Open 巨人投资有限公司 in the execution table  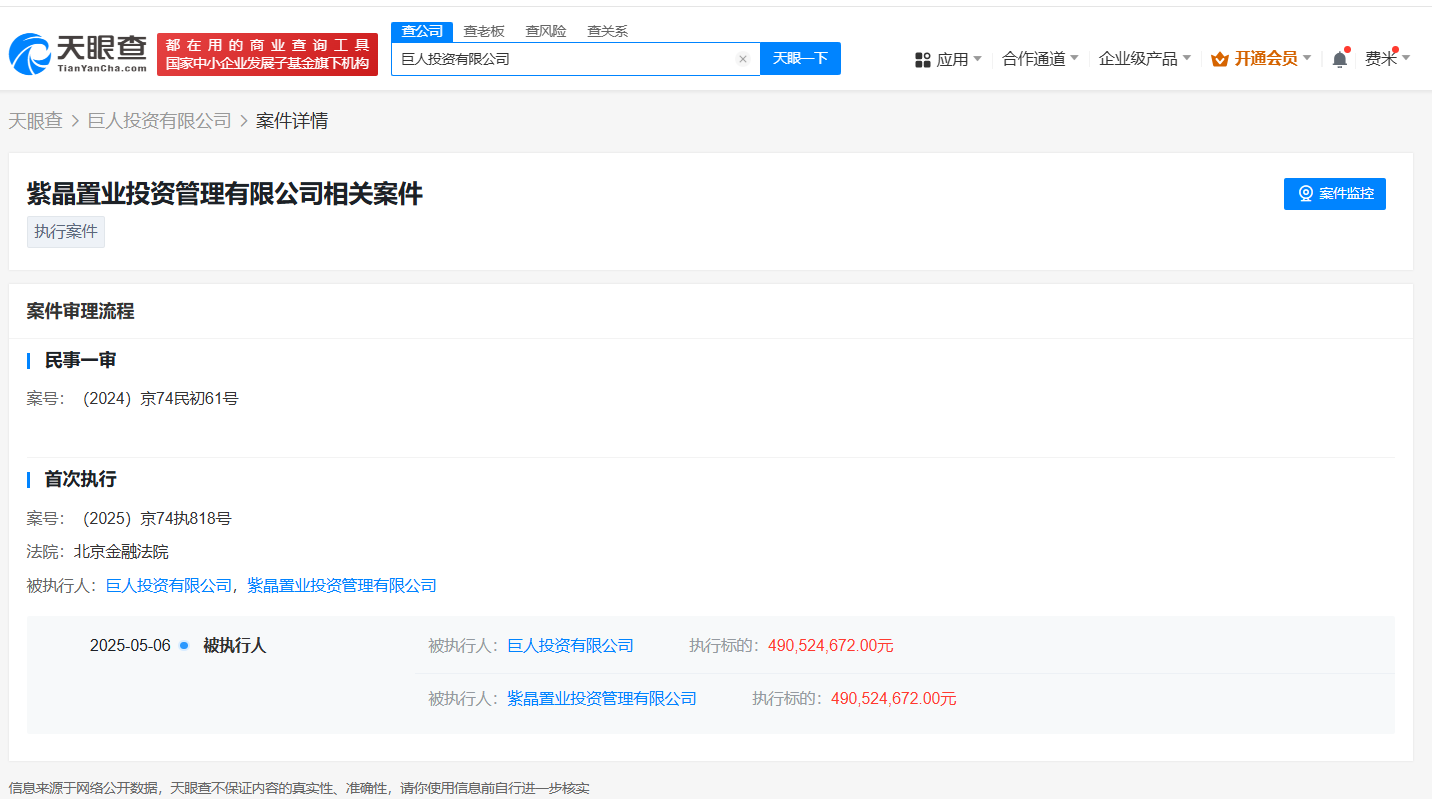click(571, 646)
